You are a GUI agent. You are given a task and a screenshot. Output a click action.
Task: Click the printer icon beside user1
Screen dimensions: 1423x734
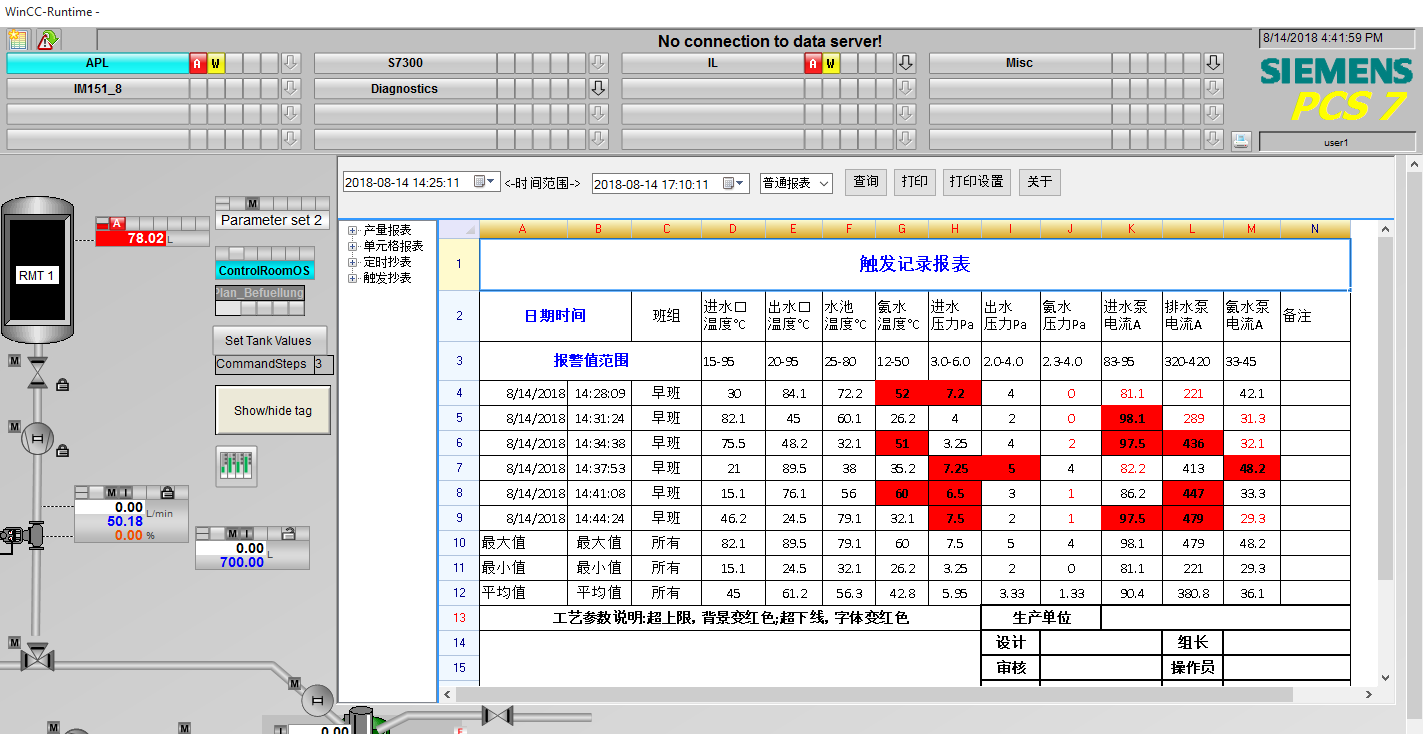(1241, 141)
